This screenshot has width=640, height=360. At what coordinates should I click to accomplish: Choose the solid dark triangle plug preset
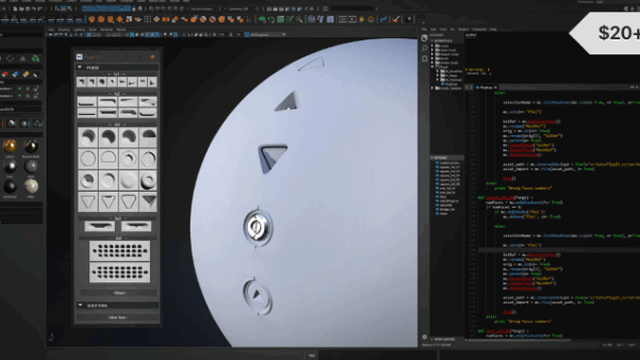point(148,201)
